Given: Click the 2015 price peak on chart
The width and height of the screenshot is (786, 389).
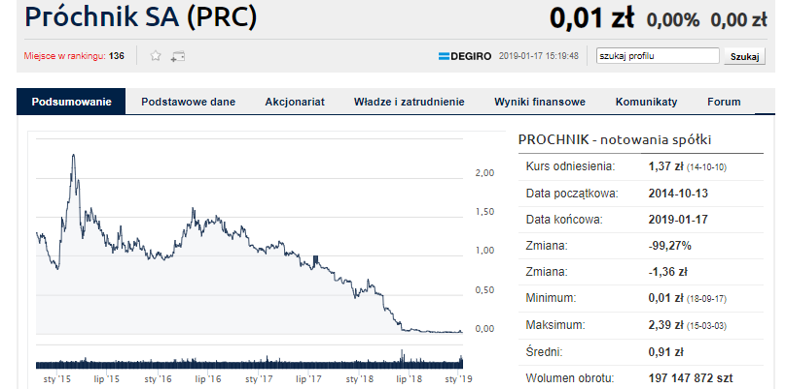Looking at the screenshot, I should 74,155.
